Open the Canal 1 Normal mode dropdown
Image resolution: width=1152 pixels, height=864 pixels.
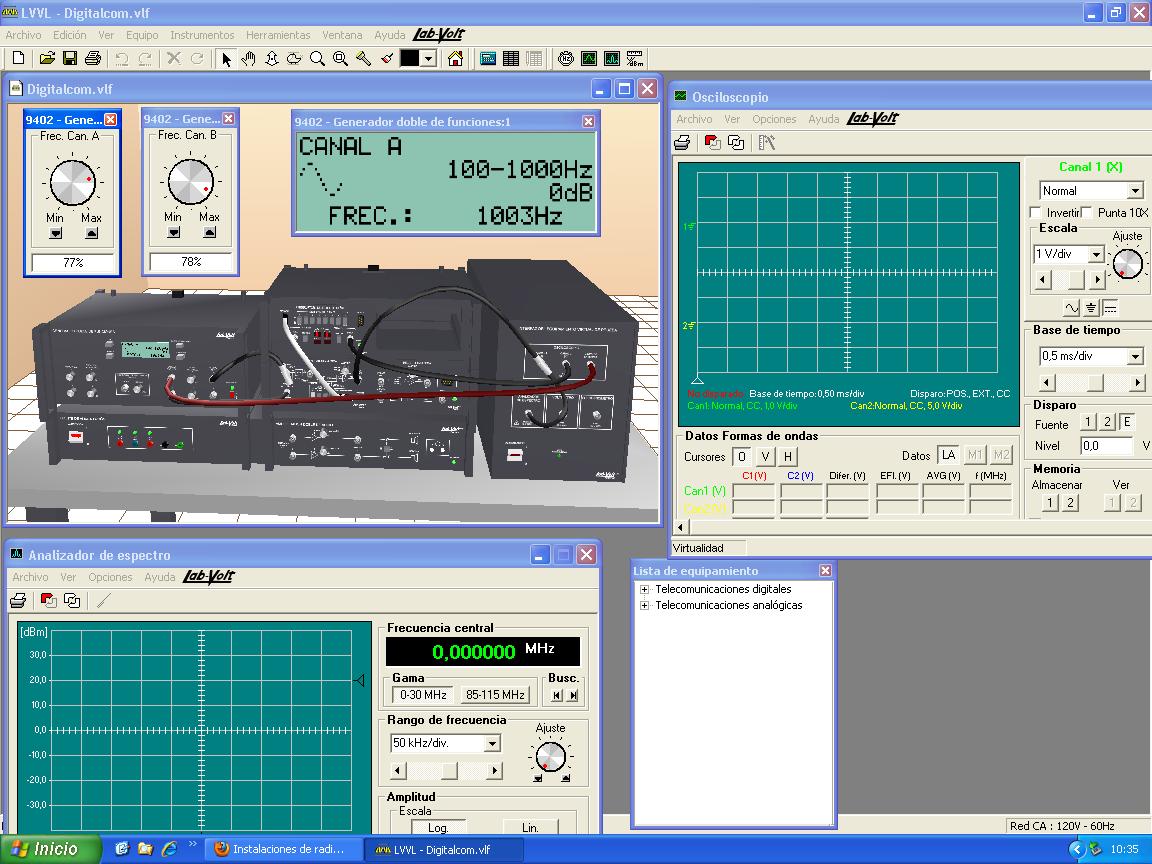point(1135,191)
